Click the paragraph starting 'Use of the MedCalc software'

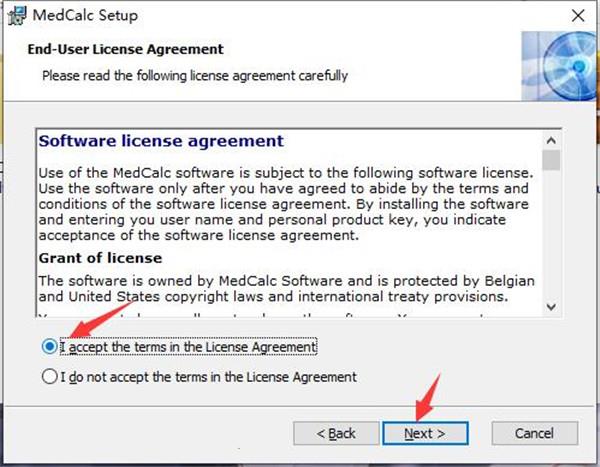point(286,204)
